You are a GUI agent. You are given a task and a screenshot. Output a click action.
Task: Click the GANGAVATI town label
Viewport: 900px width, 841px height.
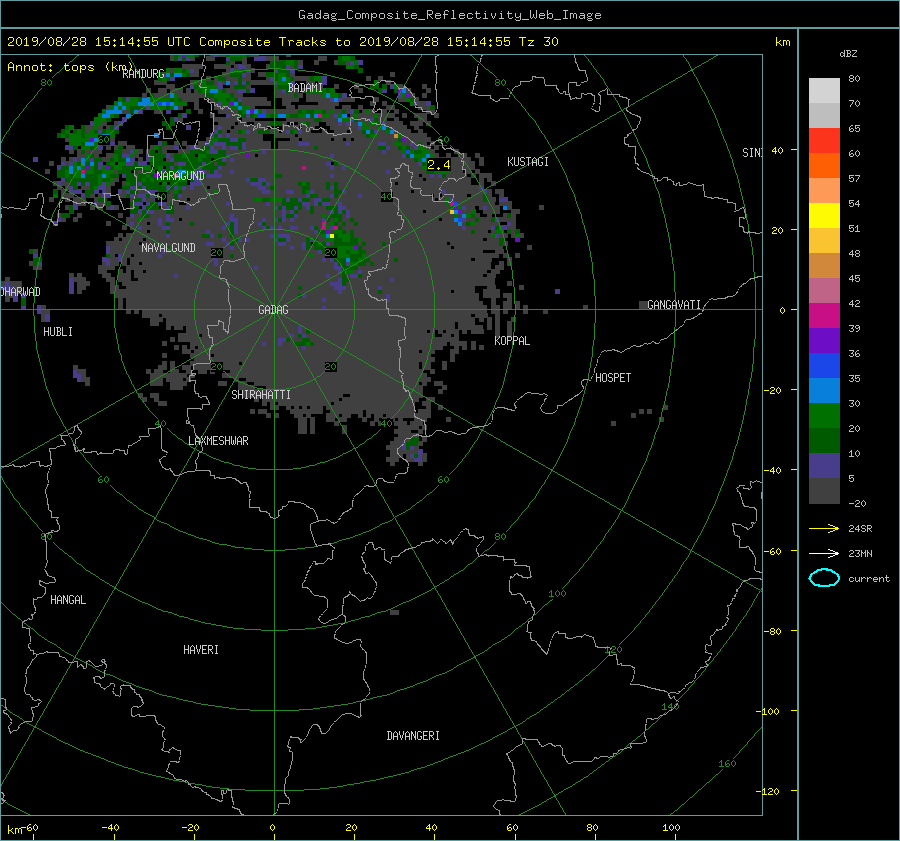[674, 305]
